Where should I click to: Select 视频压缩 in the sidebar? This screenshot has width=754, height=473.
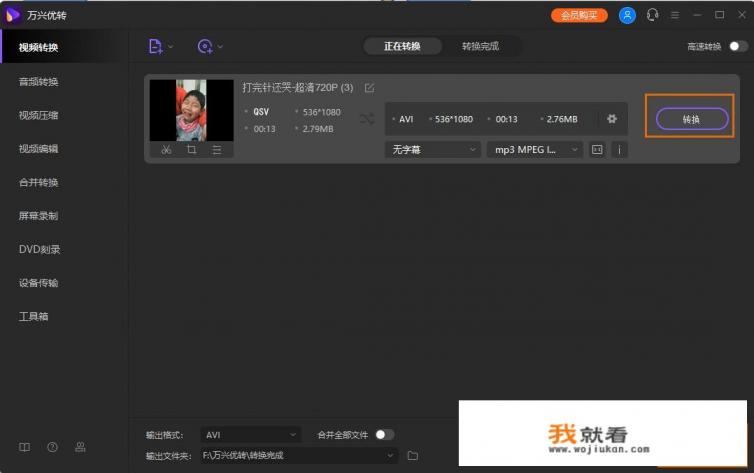pos(38,115)
